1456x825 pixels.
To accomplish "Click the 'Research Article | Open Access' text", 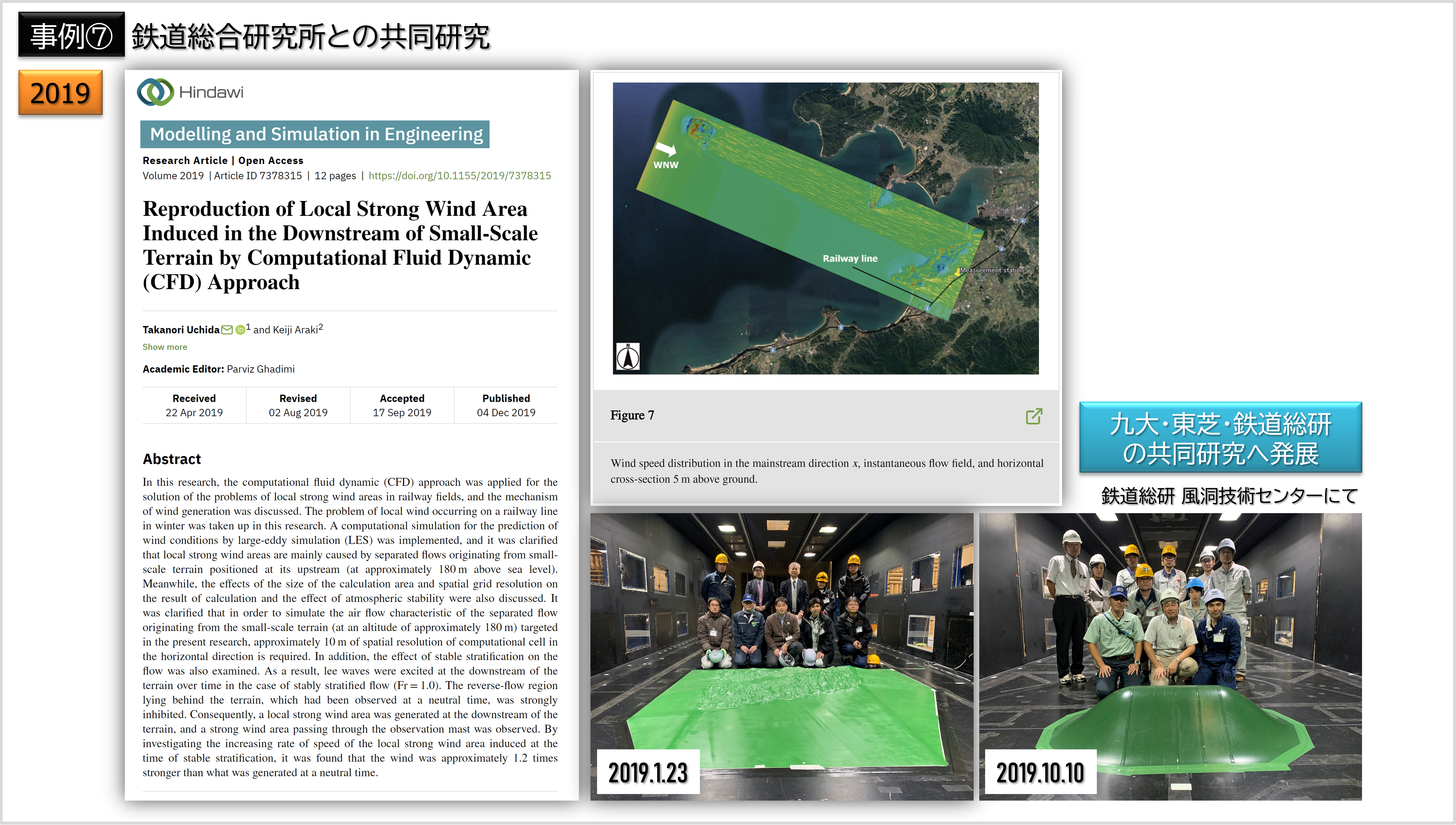I will coord(223,160).
